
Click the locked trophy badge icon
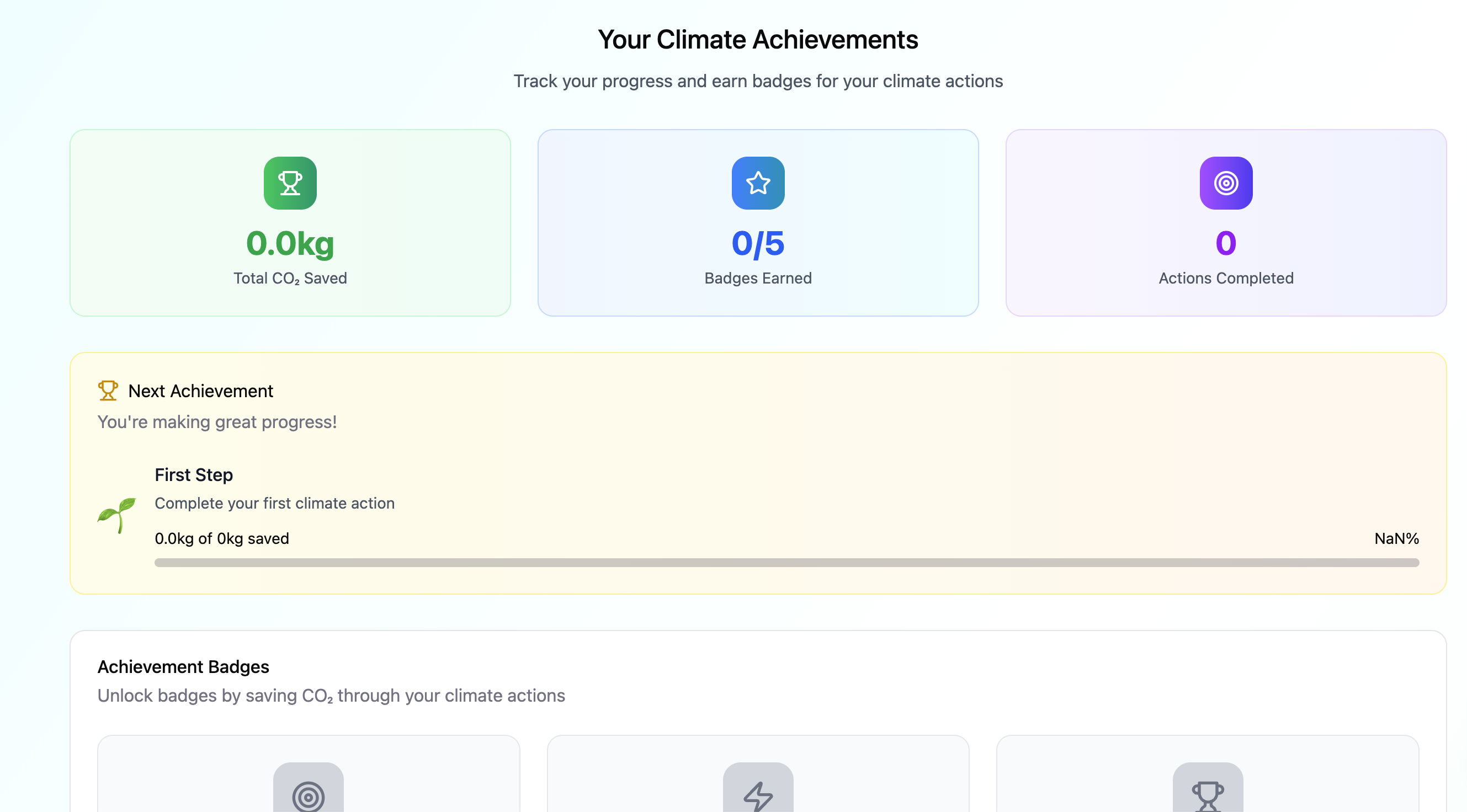pos(1209,794)
